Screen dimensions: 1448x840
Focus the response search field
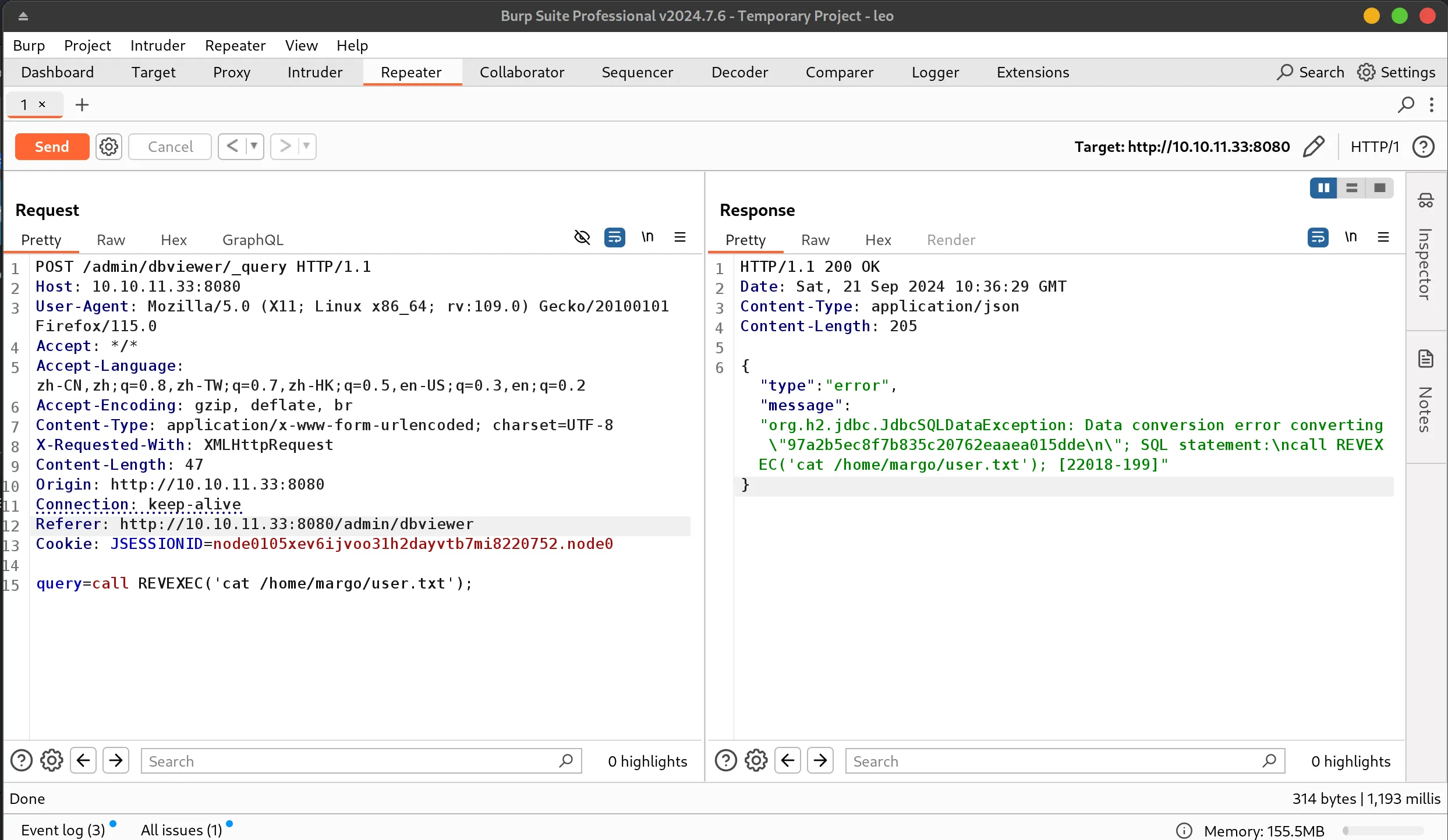pos(1065,761)
